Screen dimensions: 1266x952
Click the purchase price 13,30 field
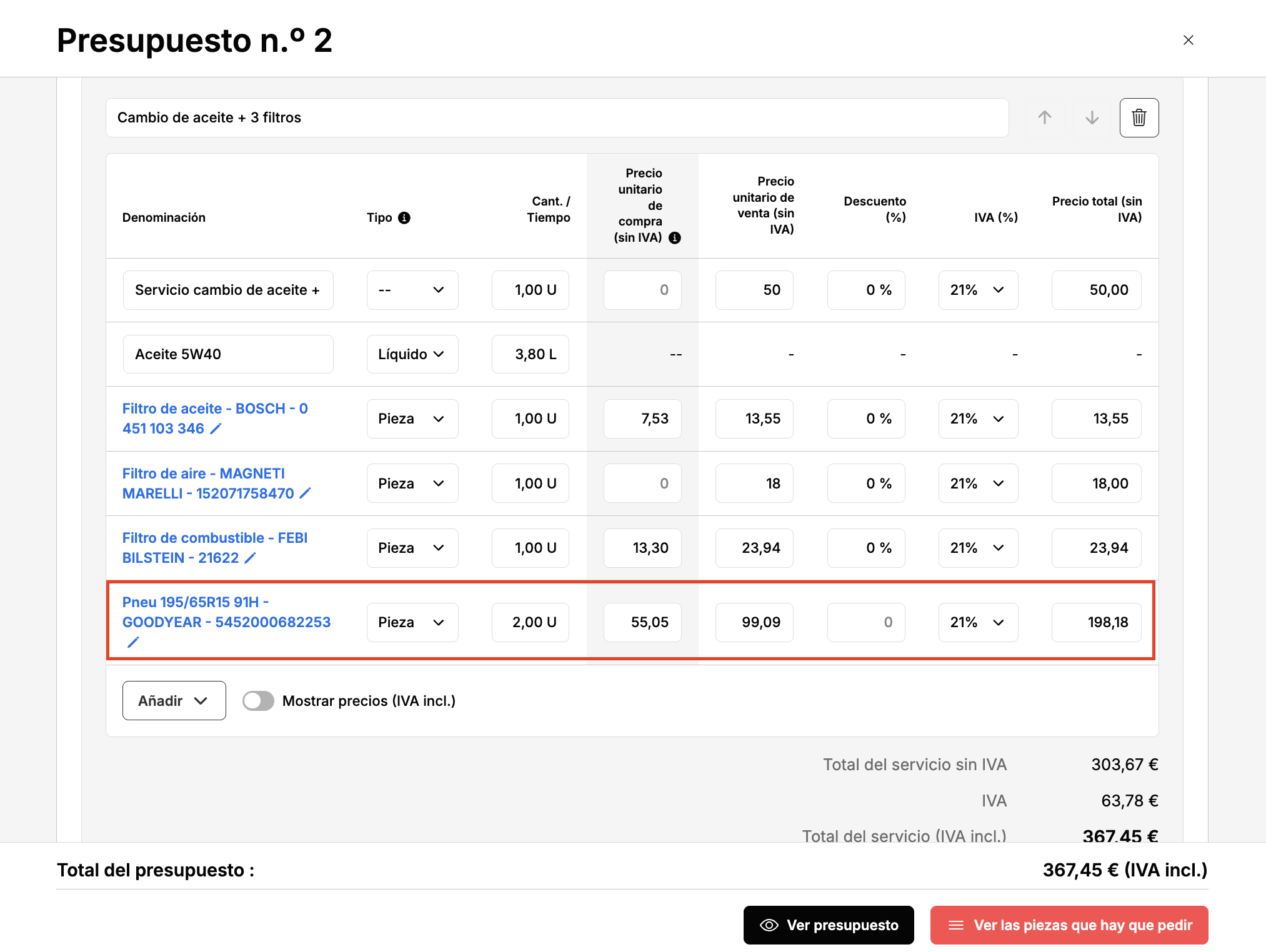[x=642, y=548]
